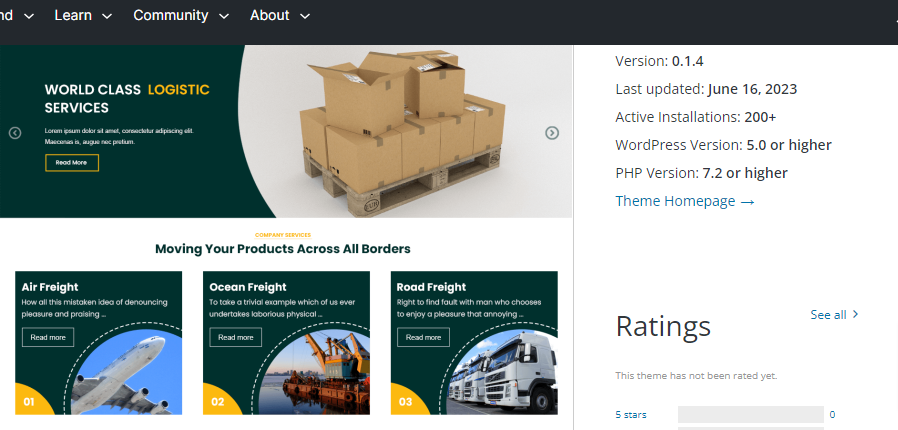Click 'This theme has not been rated yet' text

696,376
